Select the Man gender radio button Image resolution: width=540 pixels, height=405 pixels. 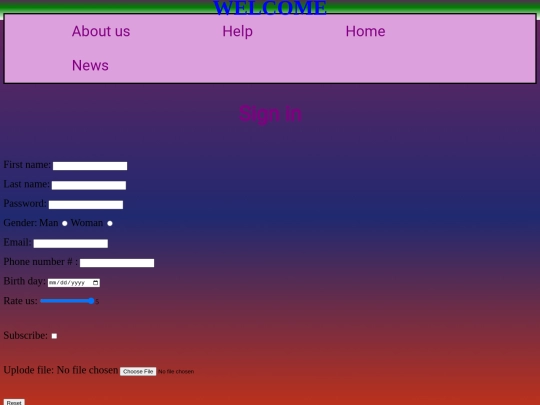pyautogui.click(x=64, y=224)
